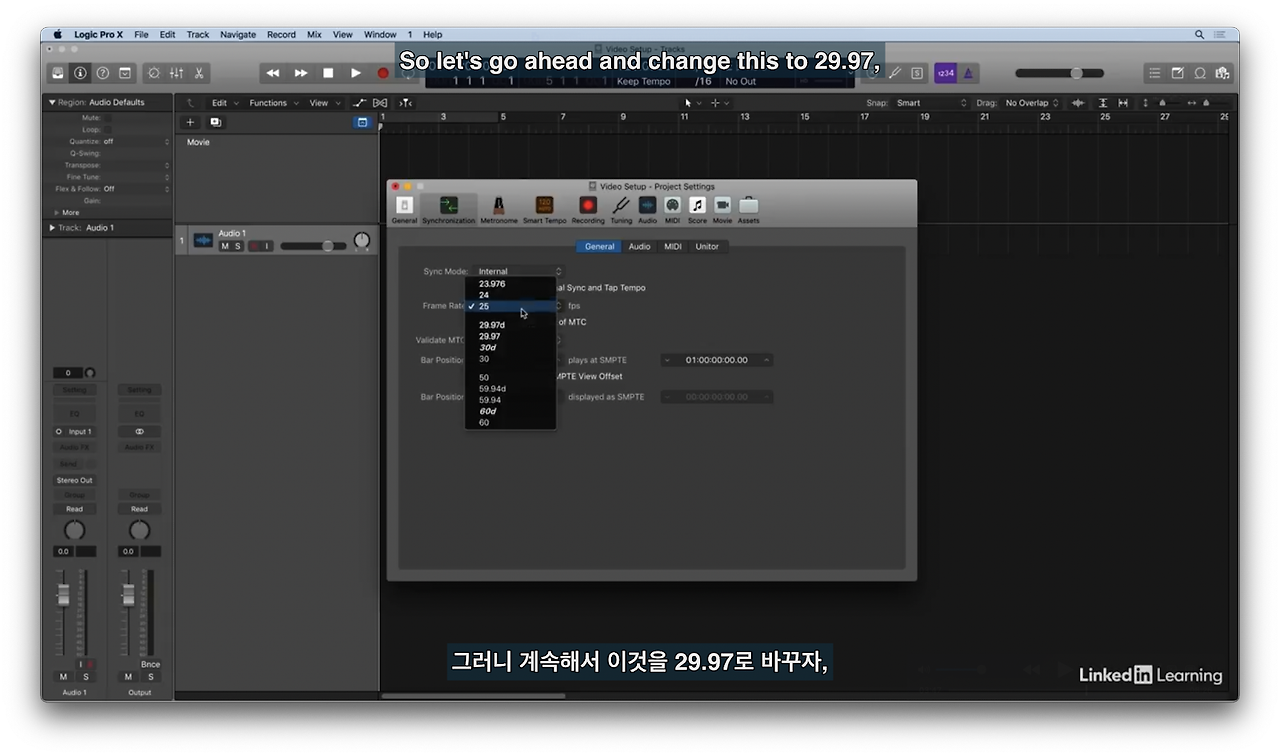Open the media Browsers icon
Screen dimensions: 1280x756
(1222, 73)
